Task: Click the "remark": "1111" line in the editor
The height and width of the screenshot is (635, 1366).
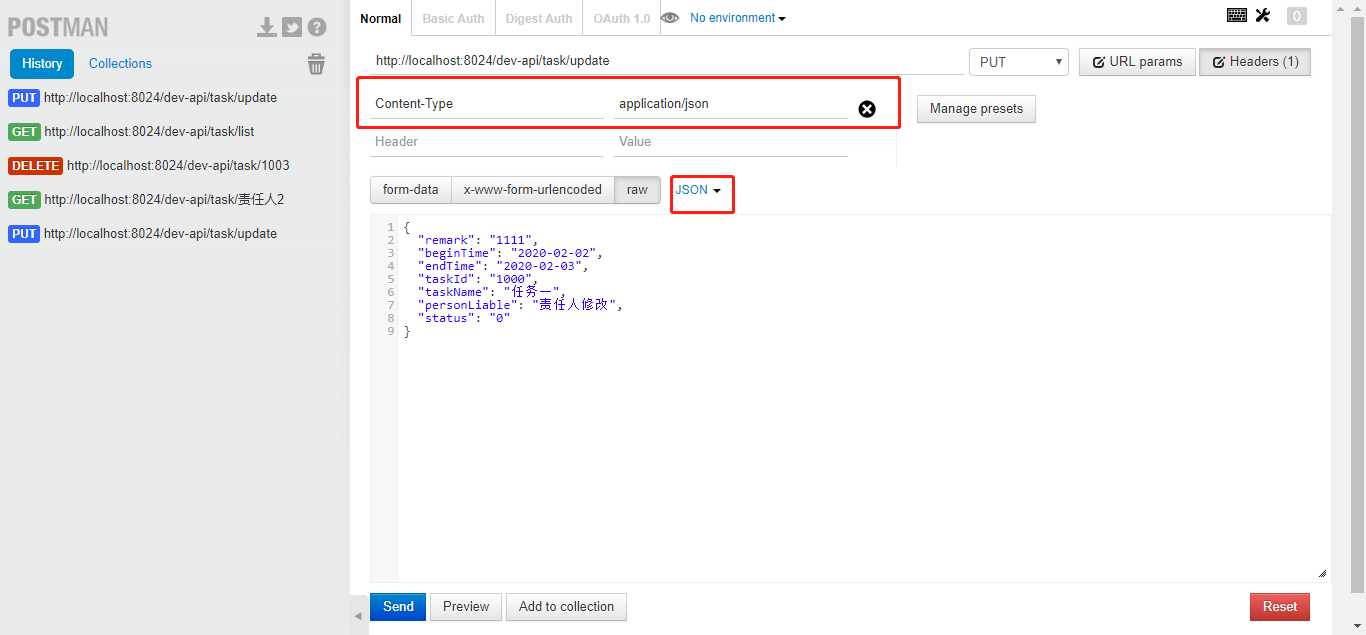Action: 477,240
